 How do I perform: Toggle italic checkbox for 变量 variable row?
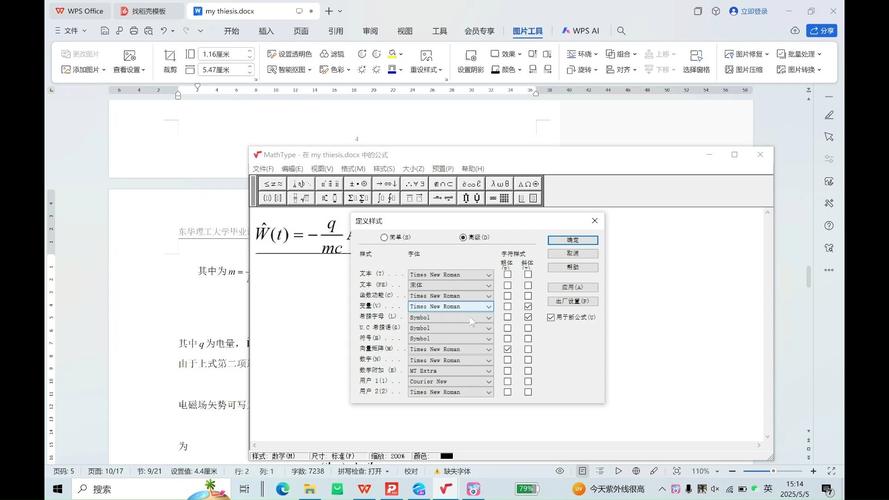click(528, 306)
